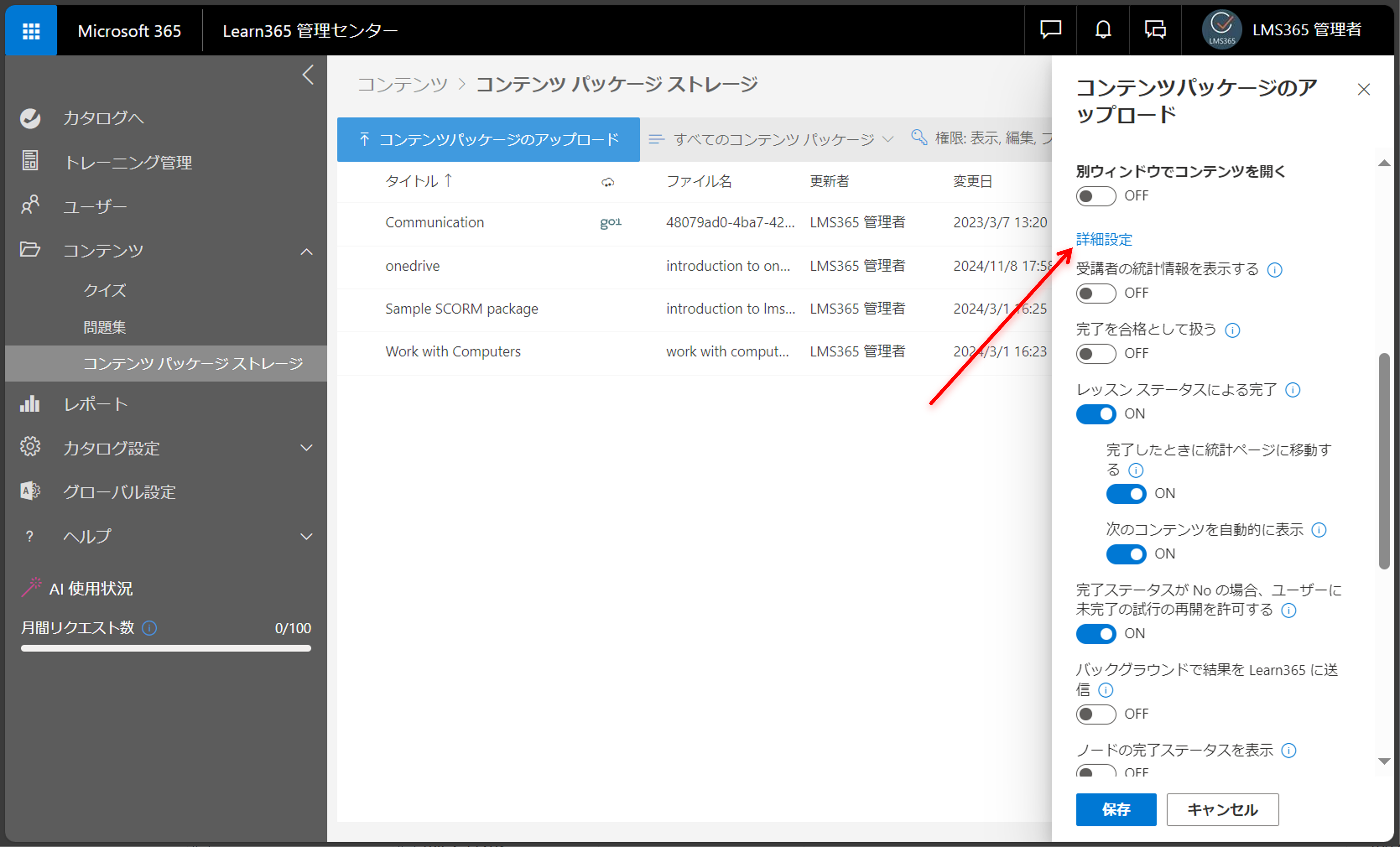
Task: Sort by タイトル column header
Action: [x=418, y=181]
